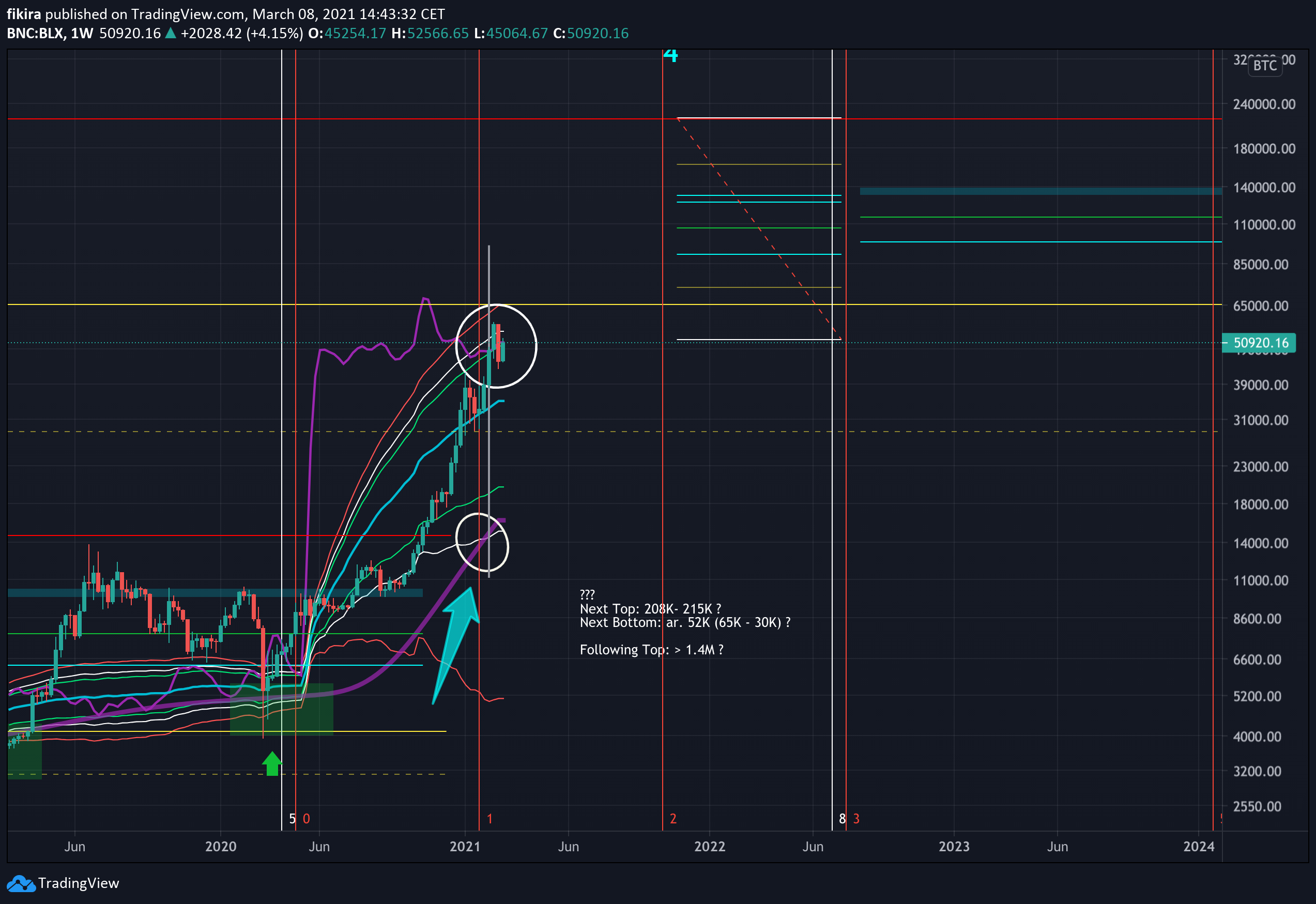This screenshot has width=1316, height=904.
Task: Click the BTC currency label on price axis
Action: (x=1265, y=66)
